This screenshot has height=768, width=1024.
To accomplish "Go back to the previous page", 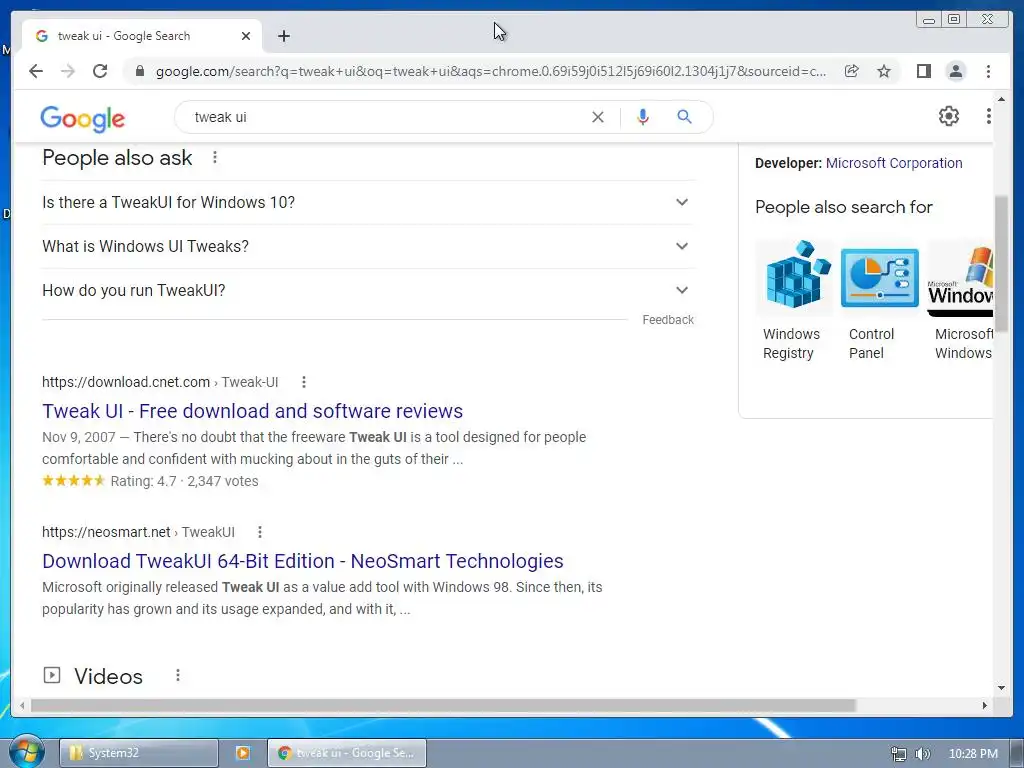I will (x=36, y=71).
